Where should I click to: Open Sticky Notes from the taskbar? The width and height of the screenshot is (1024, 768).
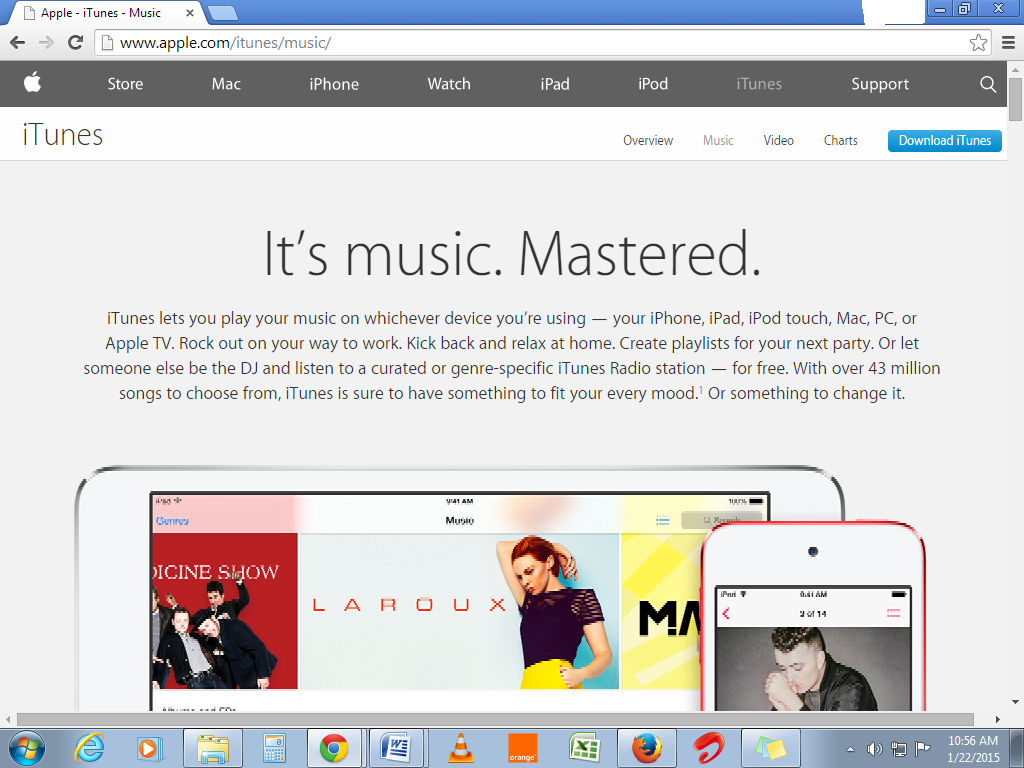pyautogui.click(x=771, y=748)
